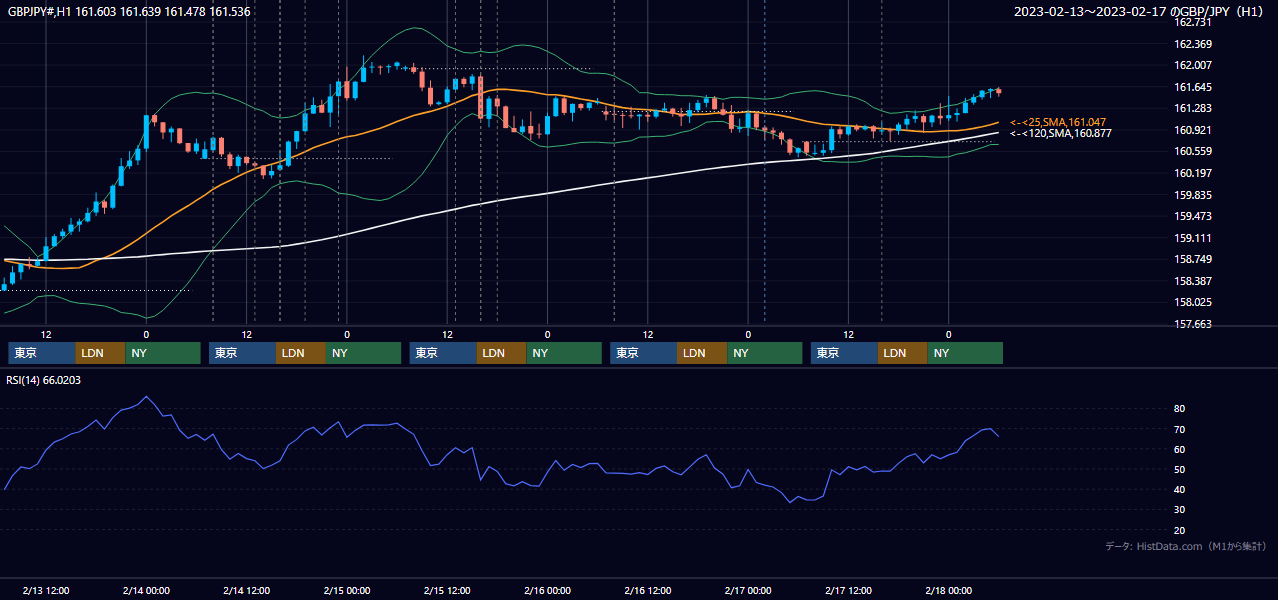The image size is (1278, 600).
Task: Select the 158.749 price axis label
Action: tap(1193, 259)
